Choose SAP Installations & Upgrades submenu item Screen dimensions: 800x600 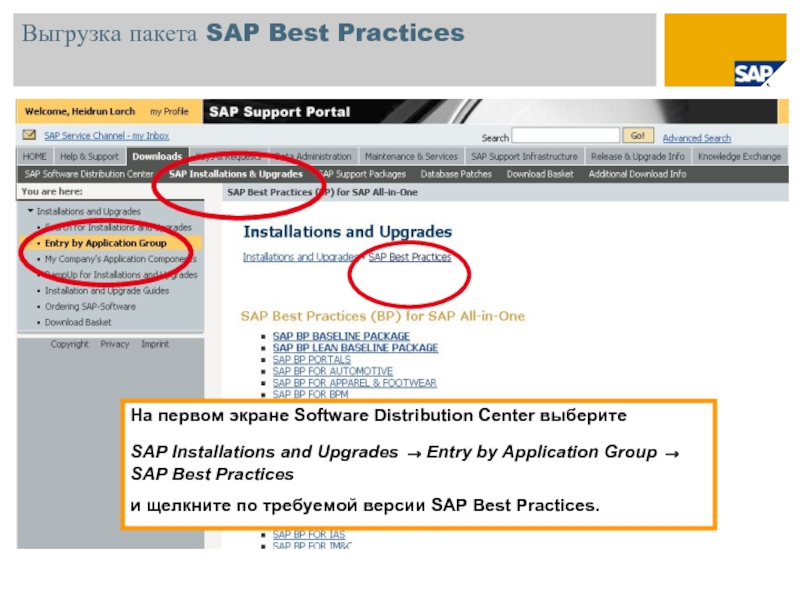[236, 174]
